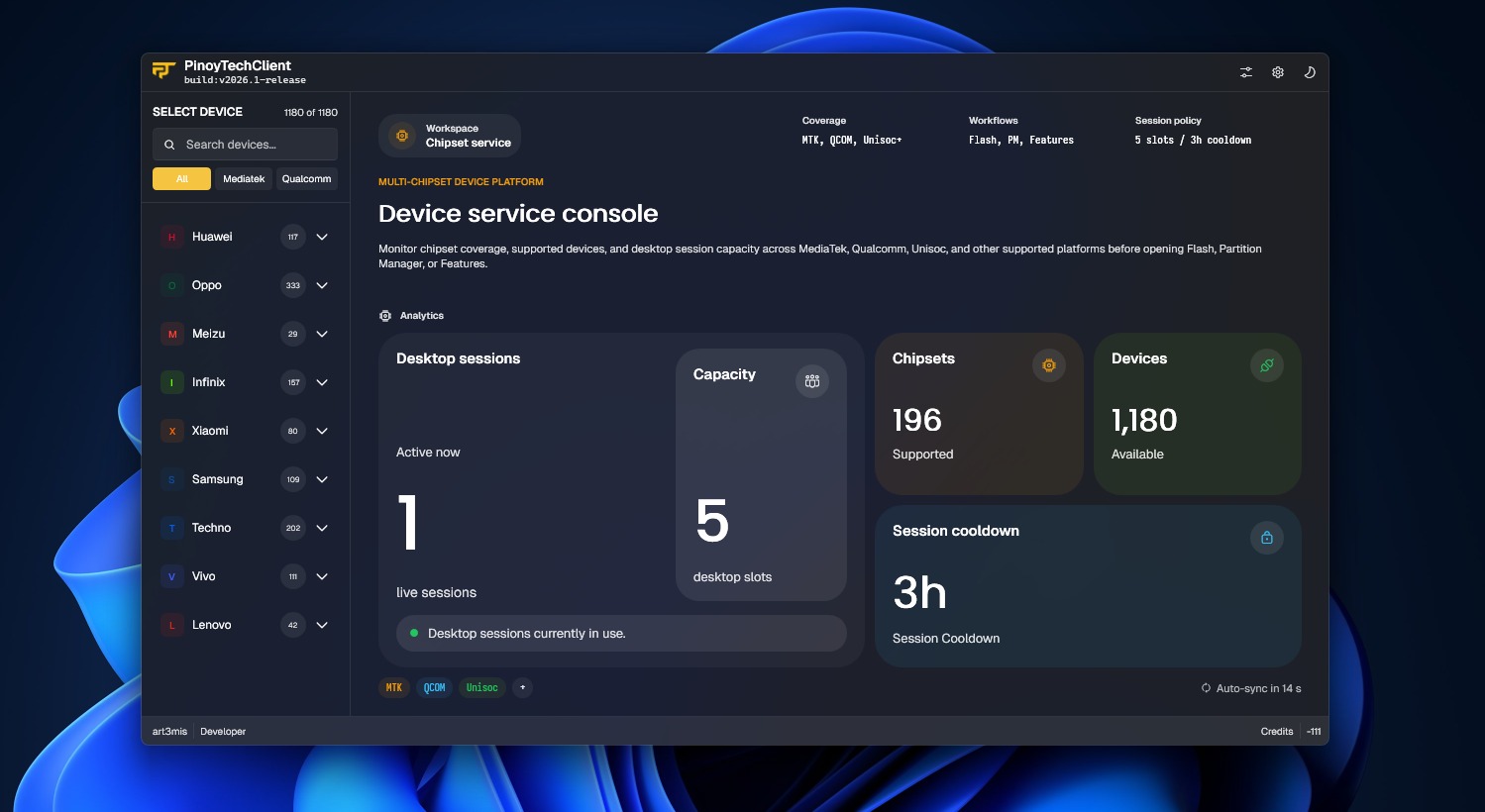The image size is (1485, 812).
Task: Open the settings gear in the top bar
Action: tap(1278, 72)
